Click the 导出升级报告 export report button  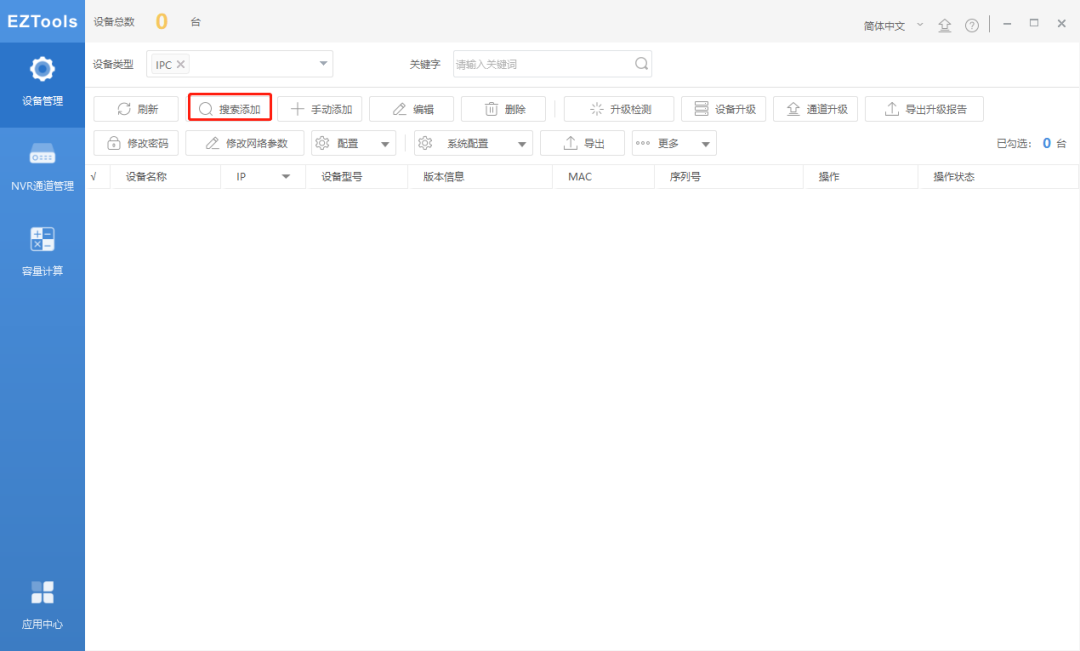tap(924, 108)
